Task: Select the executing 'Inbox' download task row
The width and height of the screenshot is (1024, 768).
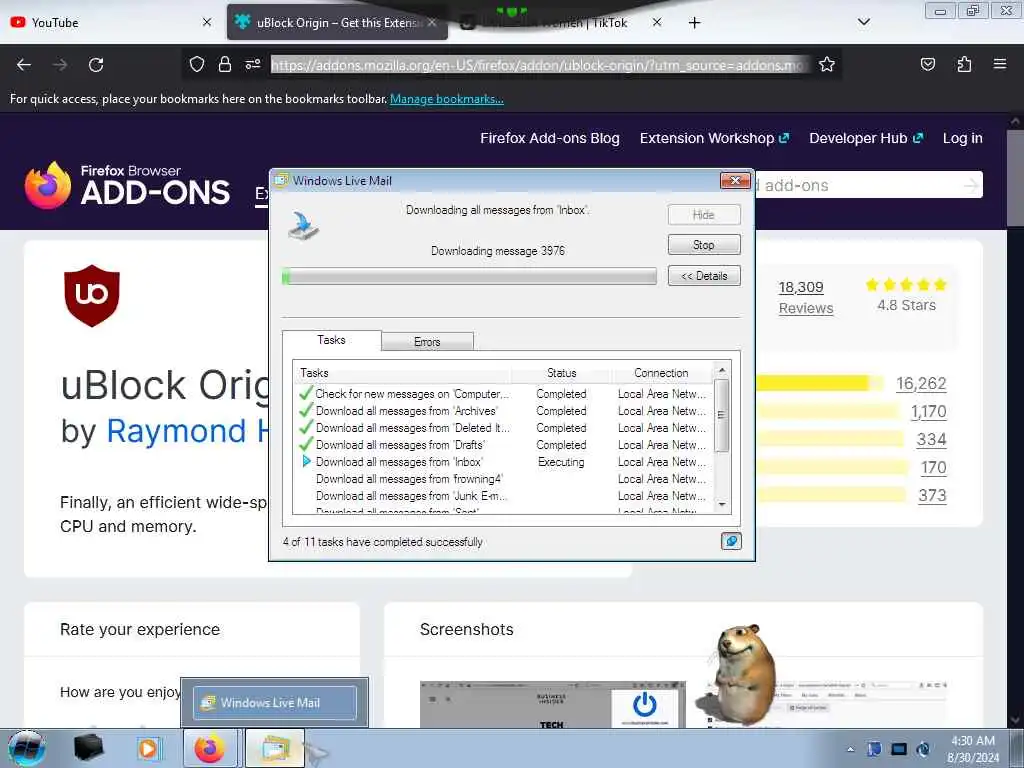Action: 503,462
